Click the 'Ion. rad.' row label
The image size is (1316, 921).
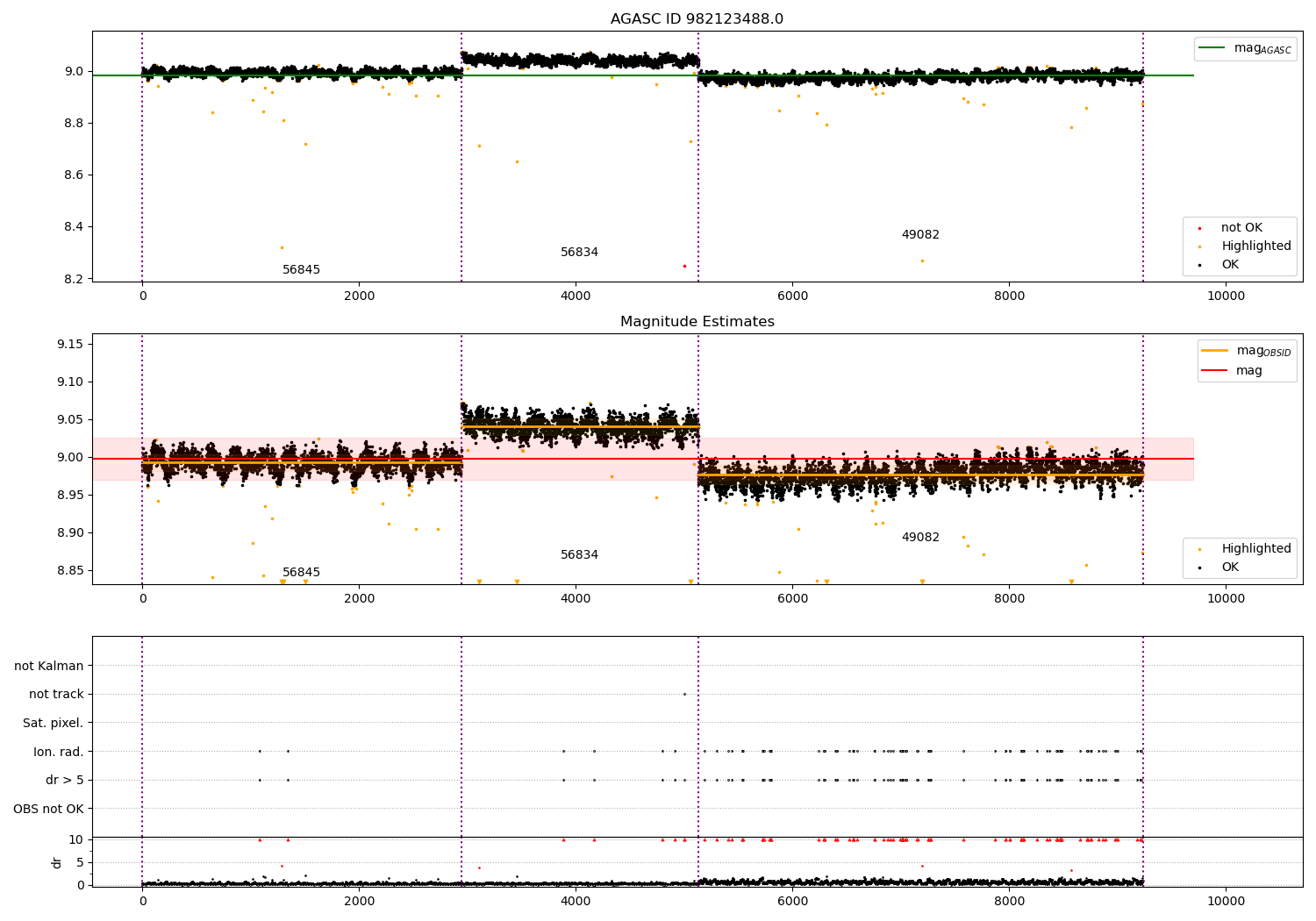click(x=59, y=752)
